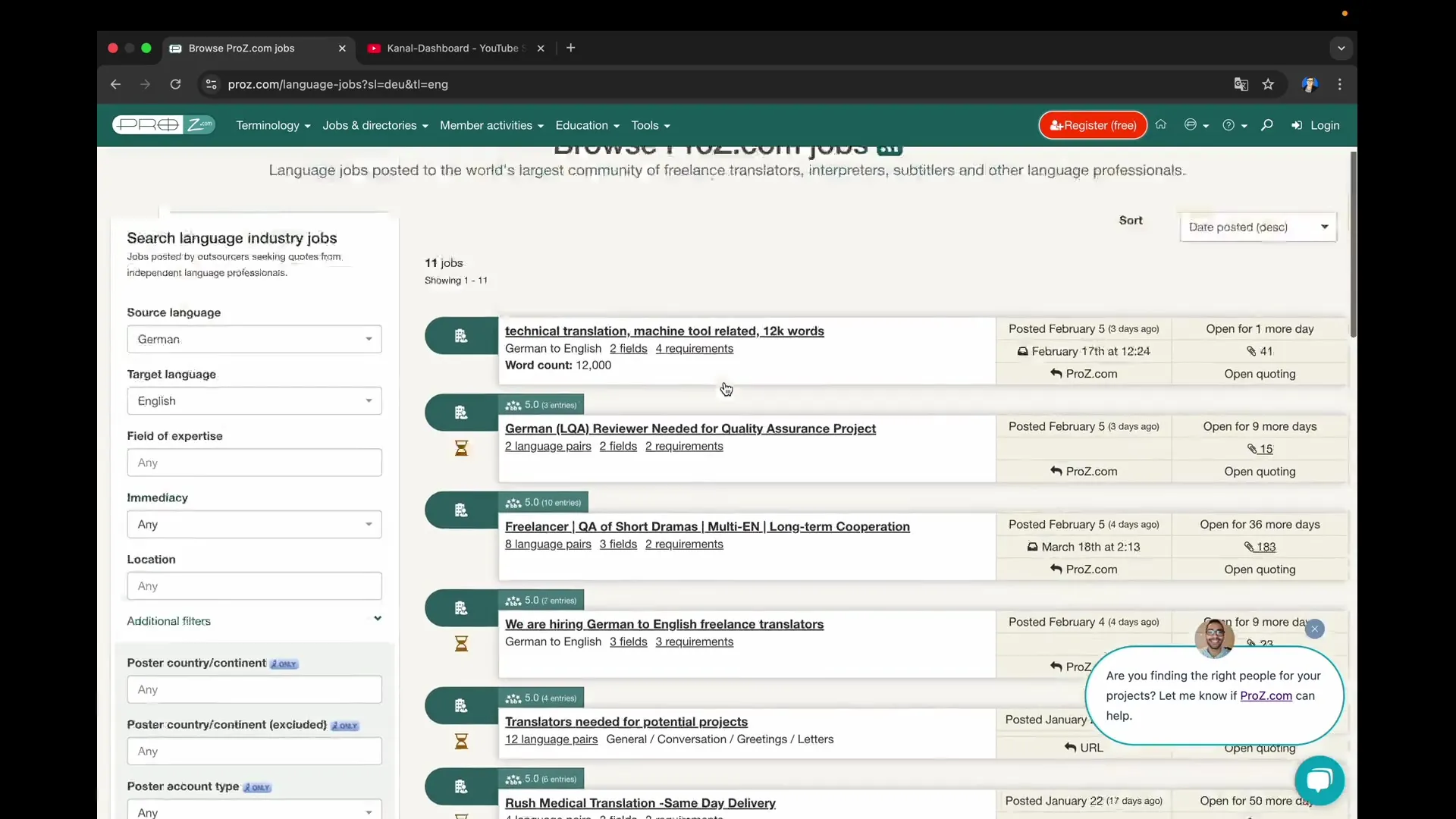Click the page vertical scrollbar
The width and height of the screenshot is (1456, 819).
[1353, 243]
